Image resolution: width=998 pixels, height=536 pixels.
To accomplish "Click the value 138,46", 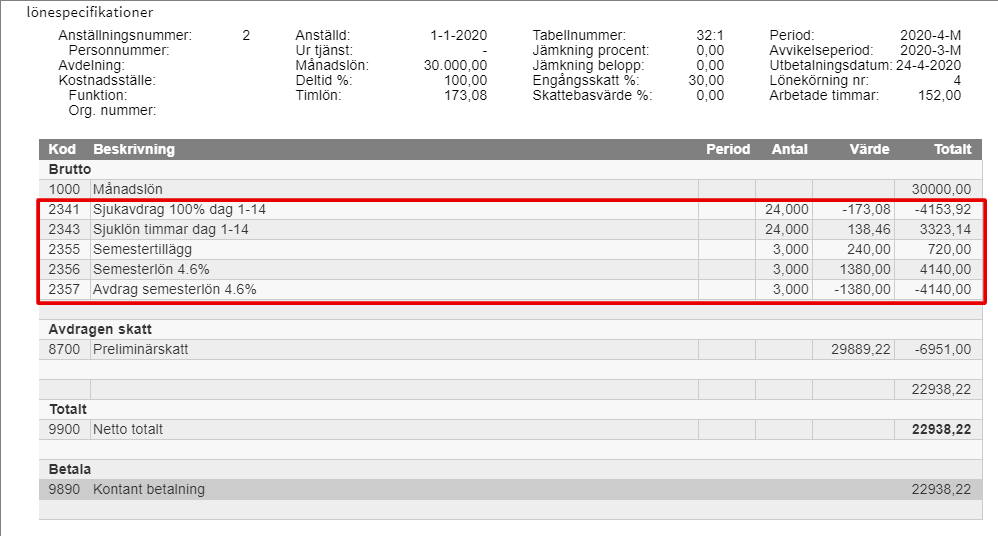I will 869,229.
